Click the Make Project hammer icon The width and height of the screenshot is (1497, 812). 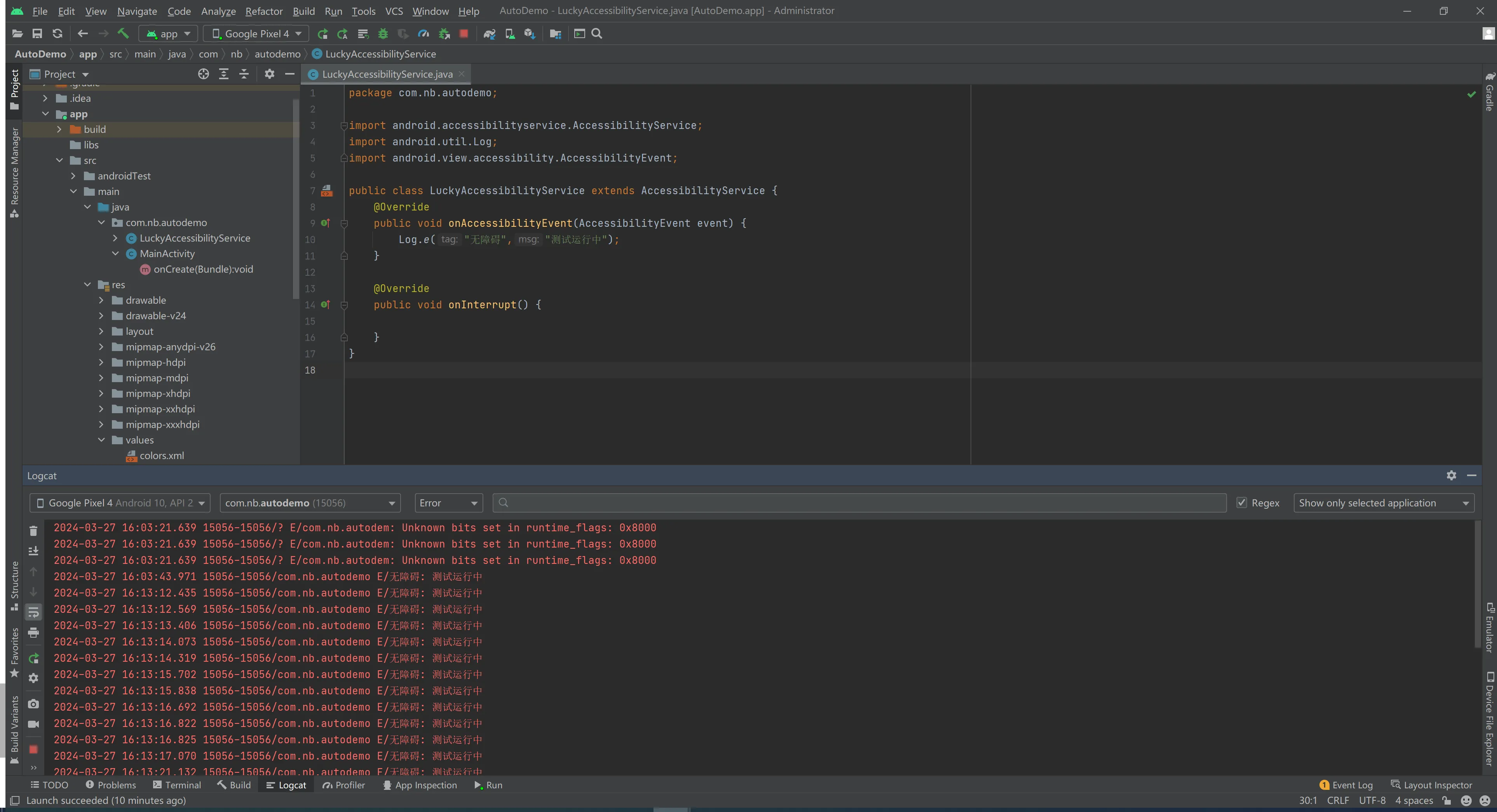123,34
